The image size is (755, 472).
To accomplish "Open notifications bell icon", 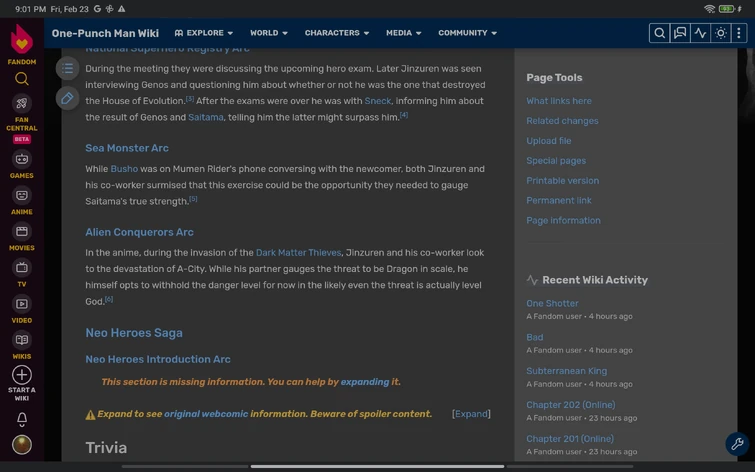I will click(x=22, y=420).
